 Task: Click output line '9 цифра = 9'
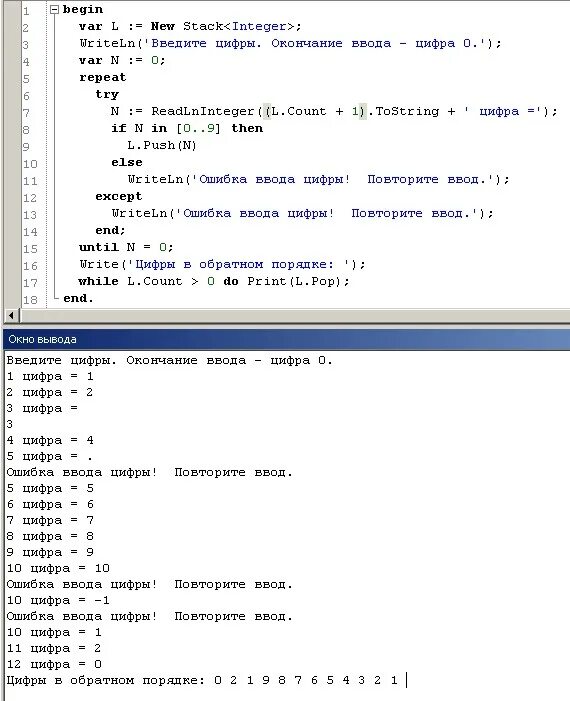(50, 553)
